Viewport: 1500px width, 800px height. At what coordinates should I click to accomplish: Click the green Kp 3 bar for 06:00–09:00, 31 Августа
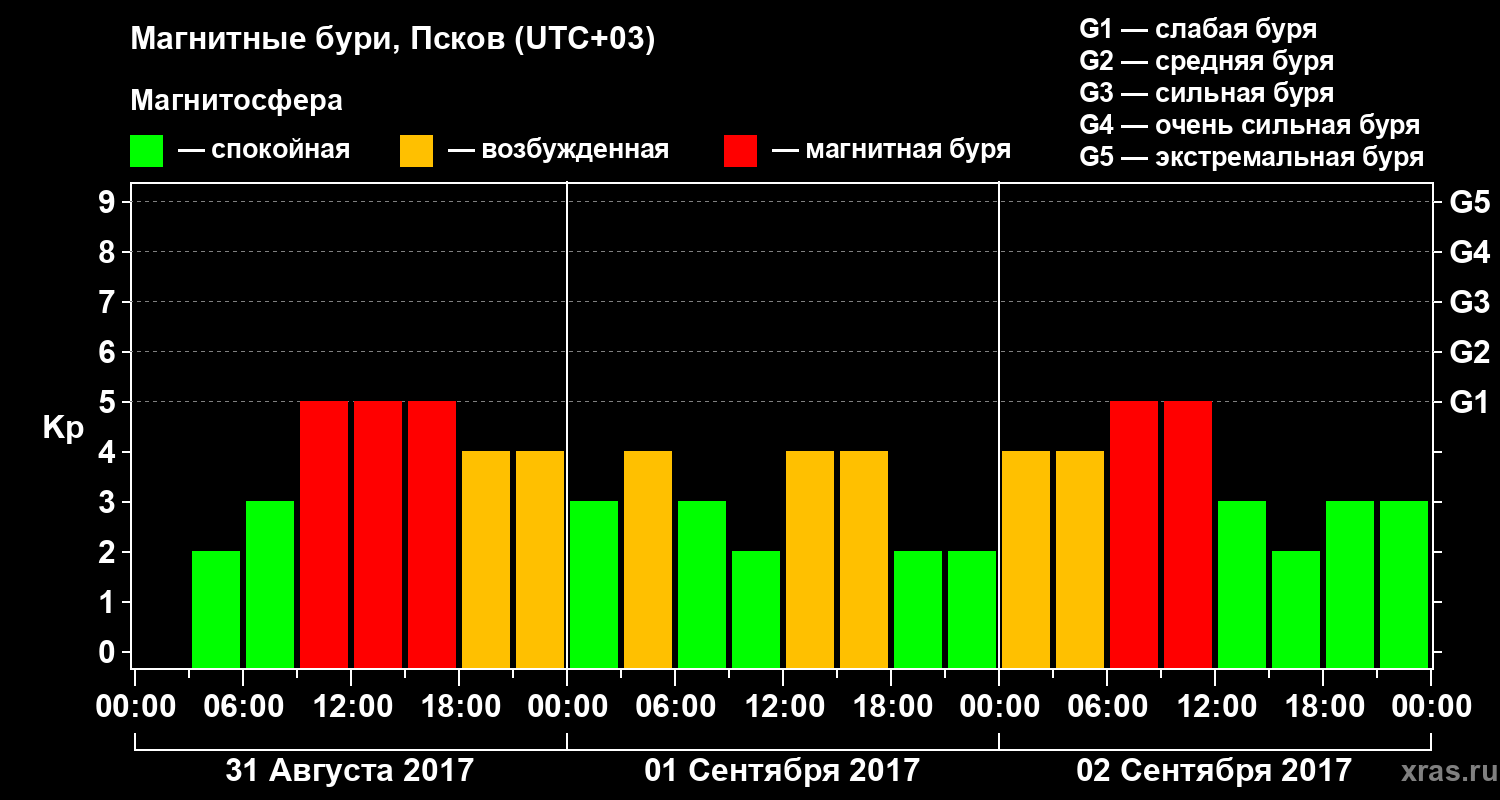pos(270,585)
